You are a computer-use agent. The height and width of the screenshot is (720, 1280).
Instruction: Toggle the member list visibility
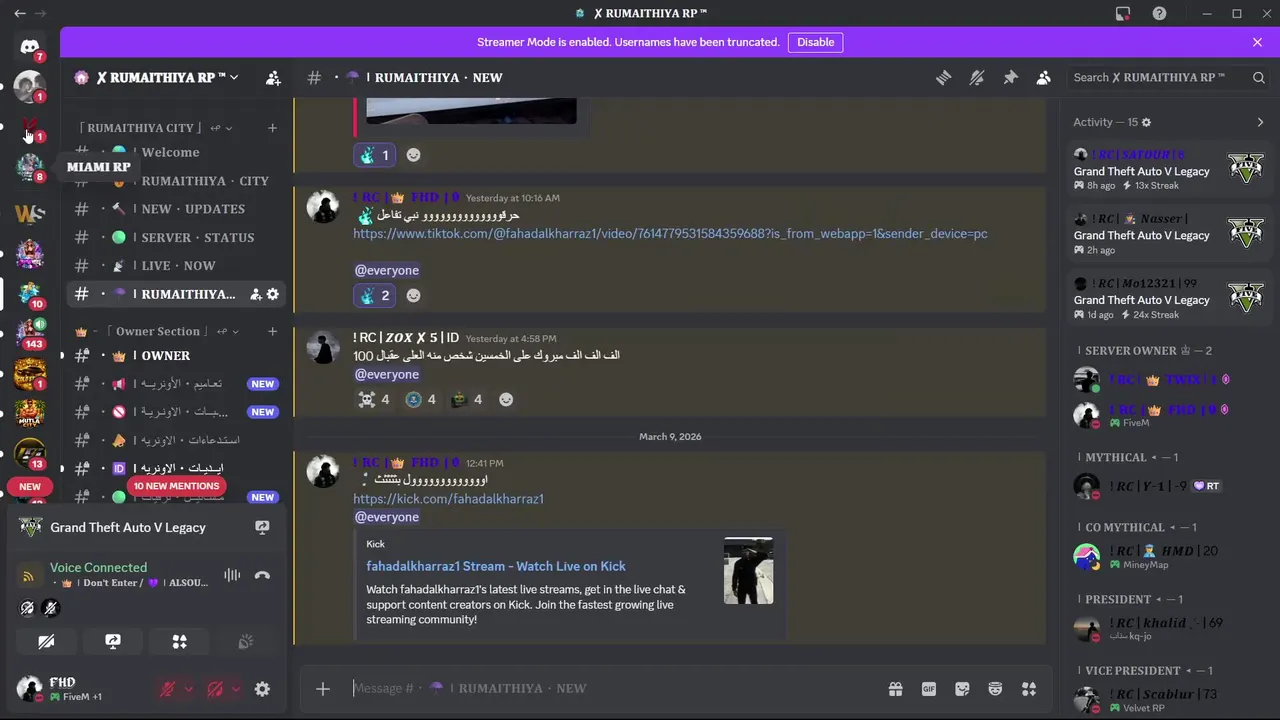(x=1043, y=78)
